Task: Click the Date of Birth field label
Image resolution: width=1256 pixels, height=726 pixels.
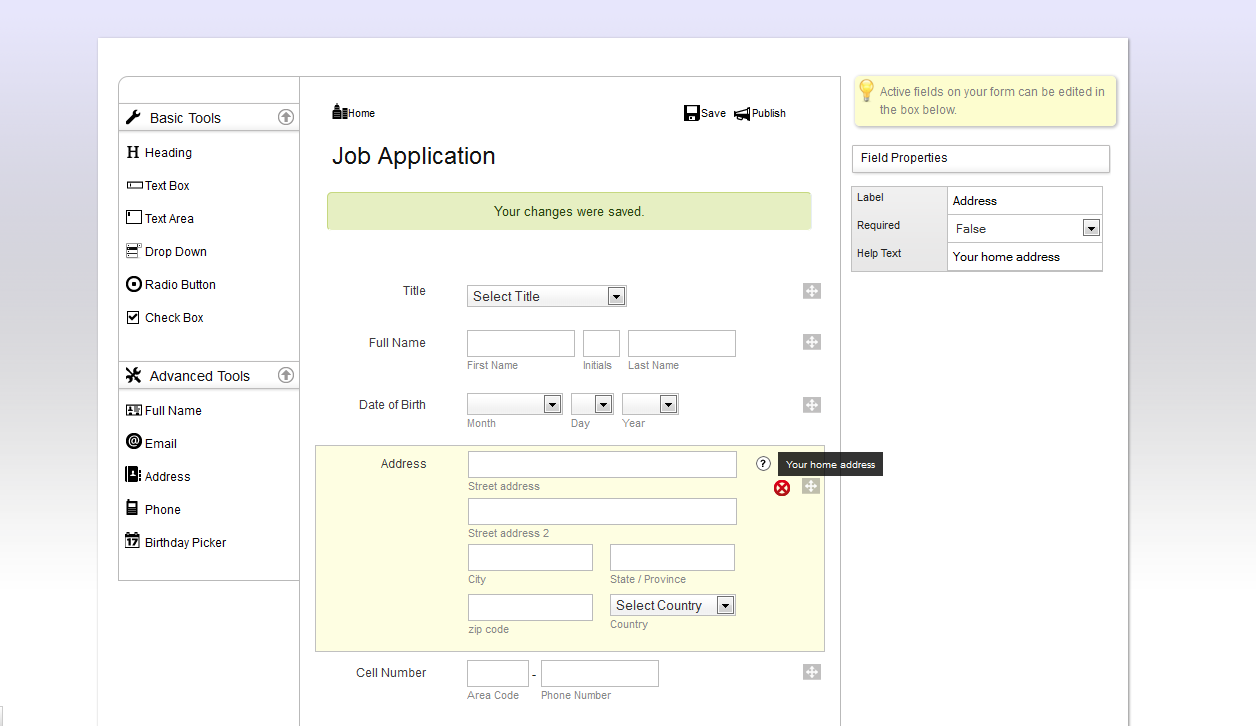Action: [x=392, y=404]
